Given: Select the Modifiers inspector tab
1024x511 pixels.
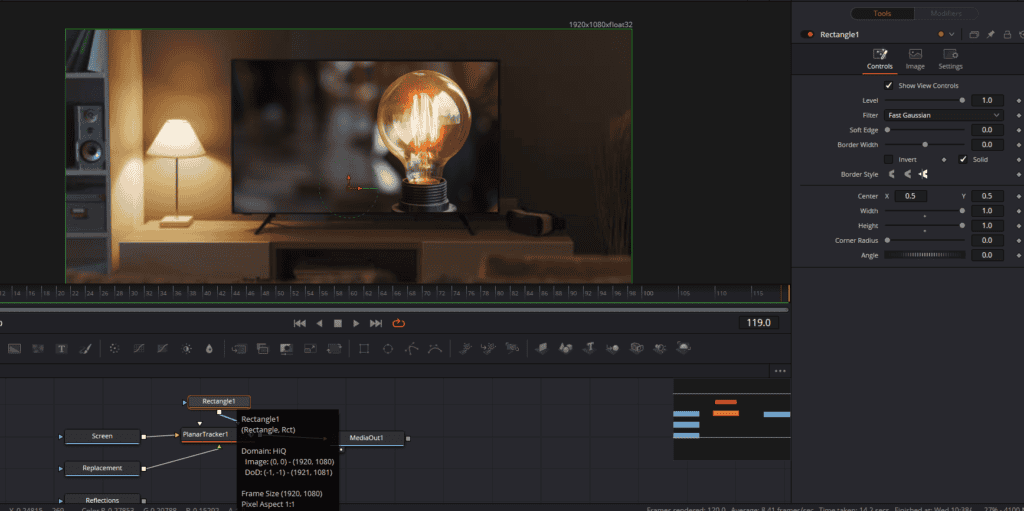Looking at the screenshot, I should 946,14.
